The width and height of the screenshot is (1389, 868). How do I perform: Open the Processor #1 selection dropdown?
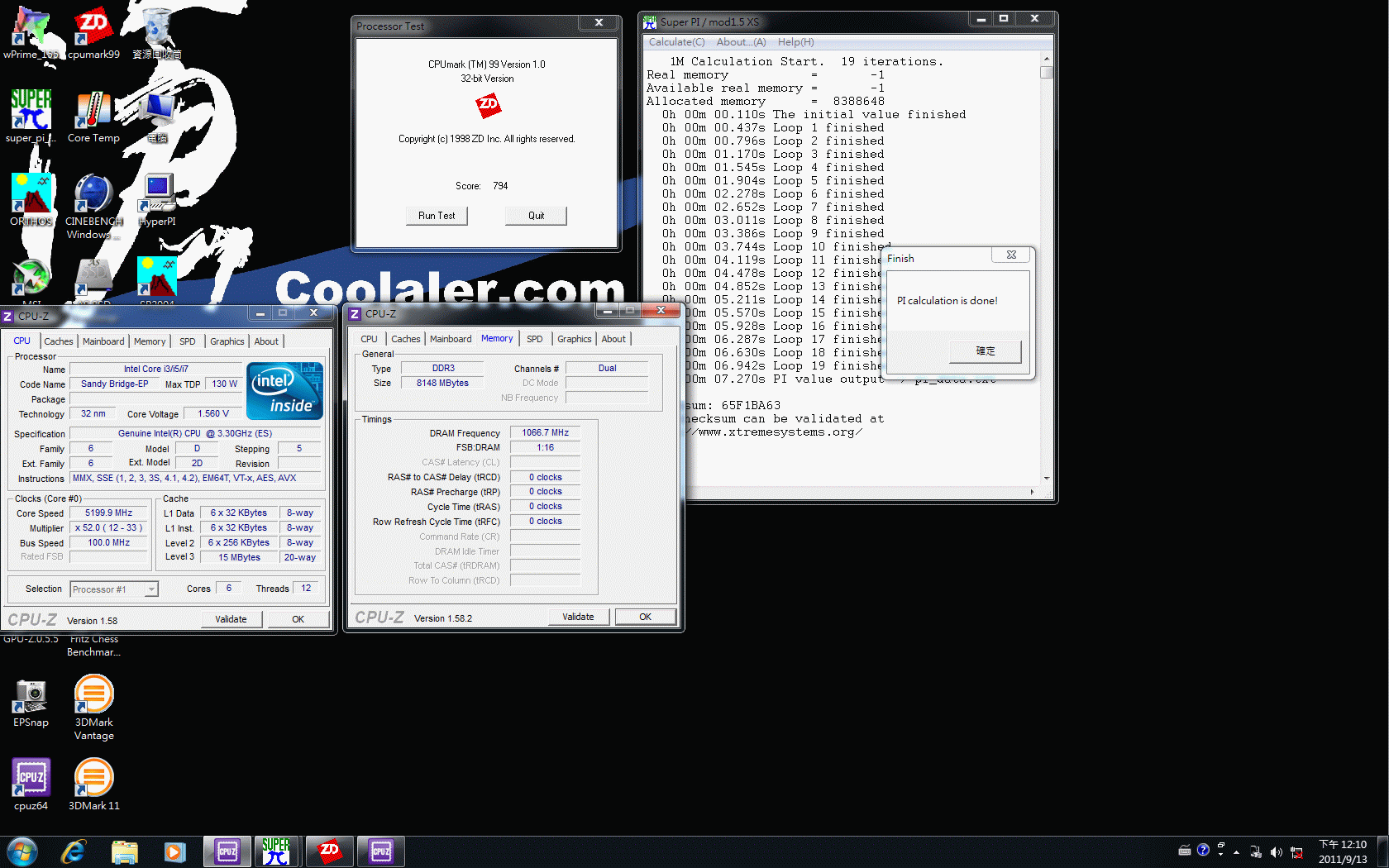pyautogui.click(x=114, y=589)
